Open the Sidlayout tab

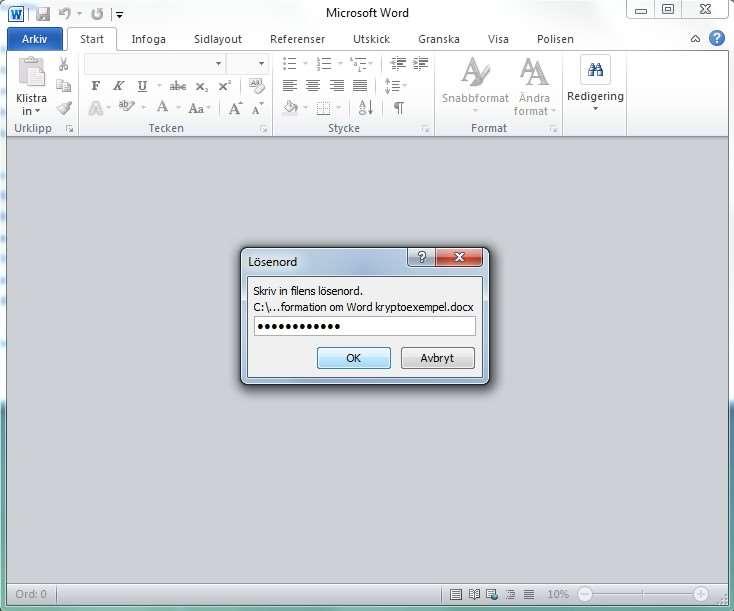click(x=218, y=39)
